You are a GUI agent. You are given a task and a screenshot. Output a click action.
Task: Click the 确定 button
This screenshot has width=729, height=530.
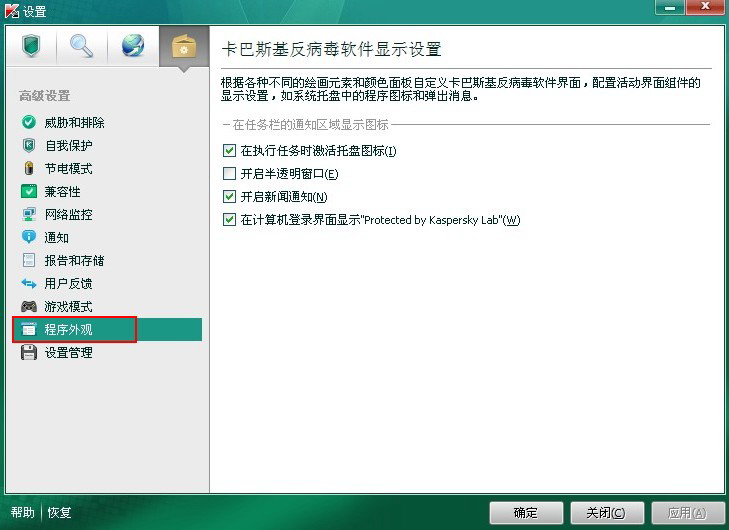[x=526, y=513]
